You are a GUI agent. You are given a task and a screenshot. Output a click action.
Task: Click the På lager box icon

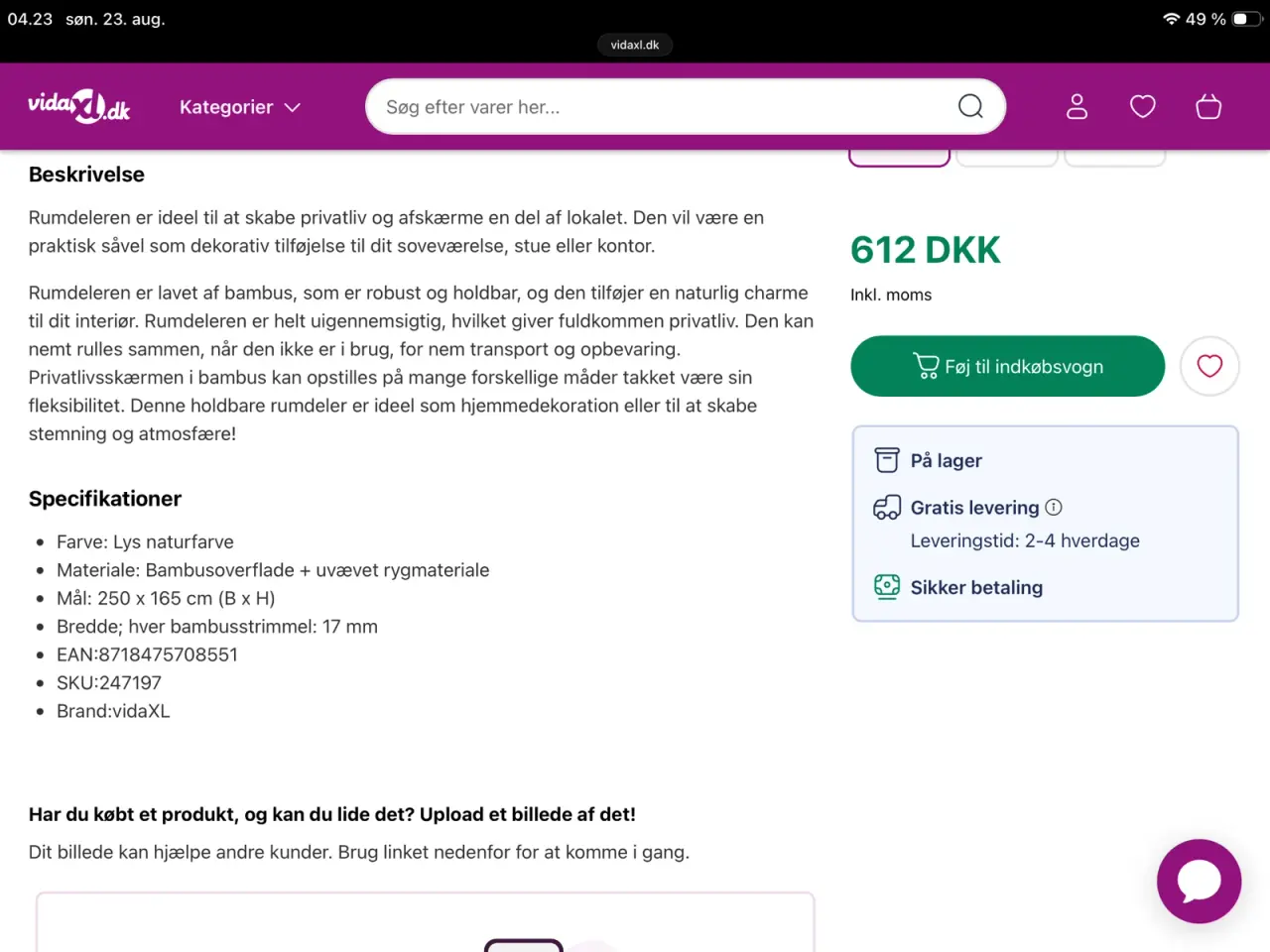click(887, 460)
